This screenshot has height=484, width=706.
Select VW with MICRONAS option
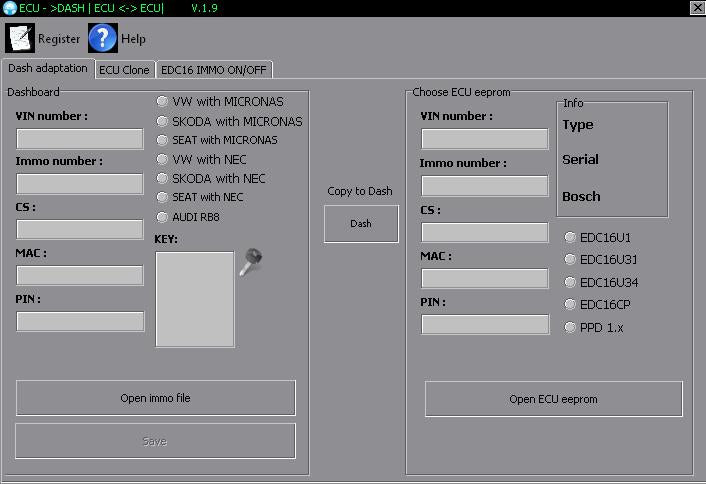tap(163, 102)
